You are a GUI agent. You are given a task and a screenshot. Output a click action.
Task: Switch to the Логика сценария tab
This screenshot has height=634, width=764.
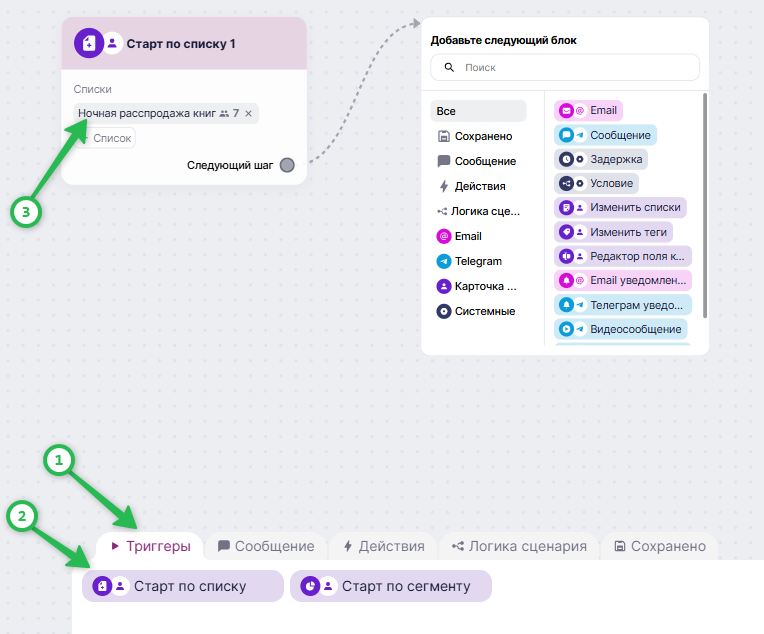click(x=519, y=546)
